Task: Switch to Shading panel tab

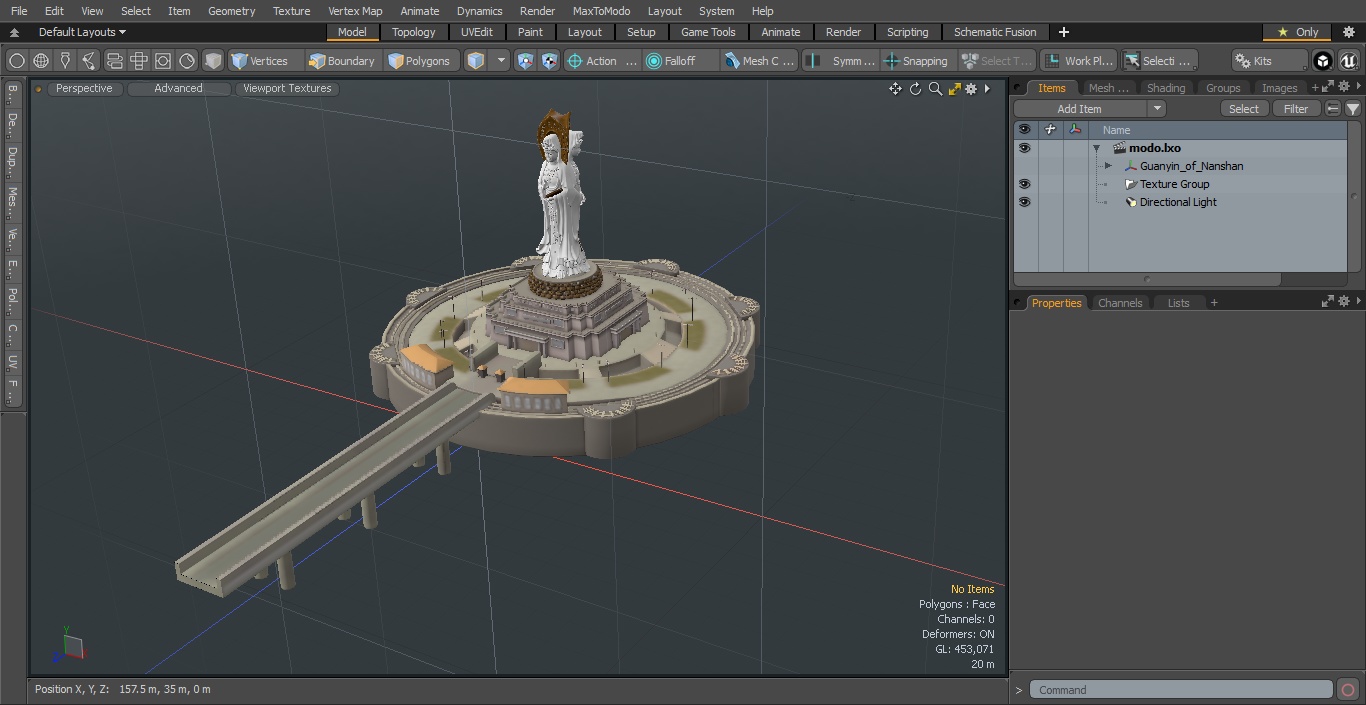Action: coord(1165,88)
